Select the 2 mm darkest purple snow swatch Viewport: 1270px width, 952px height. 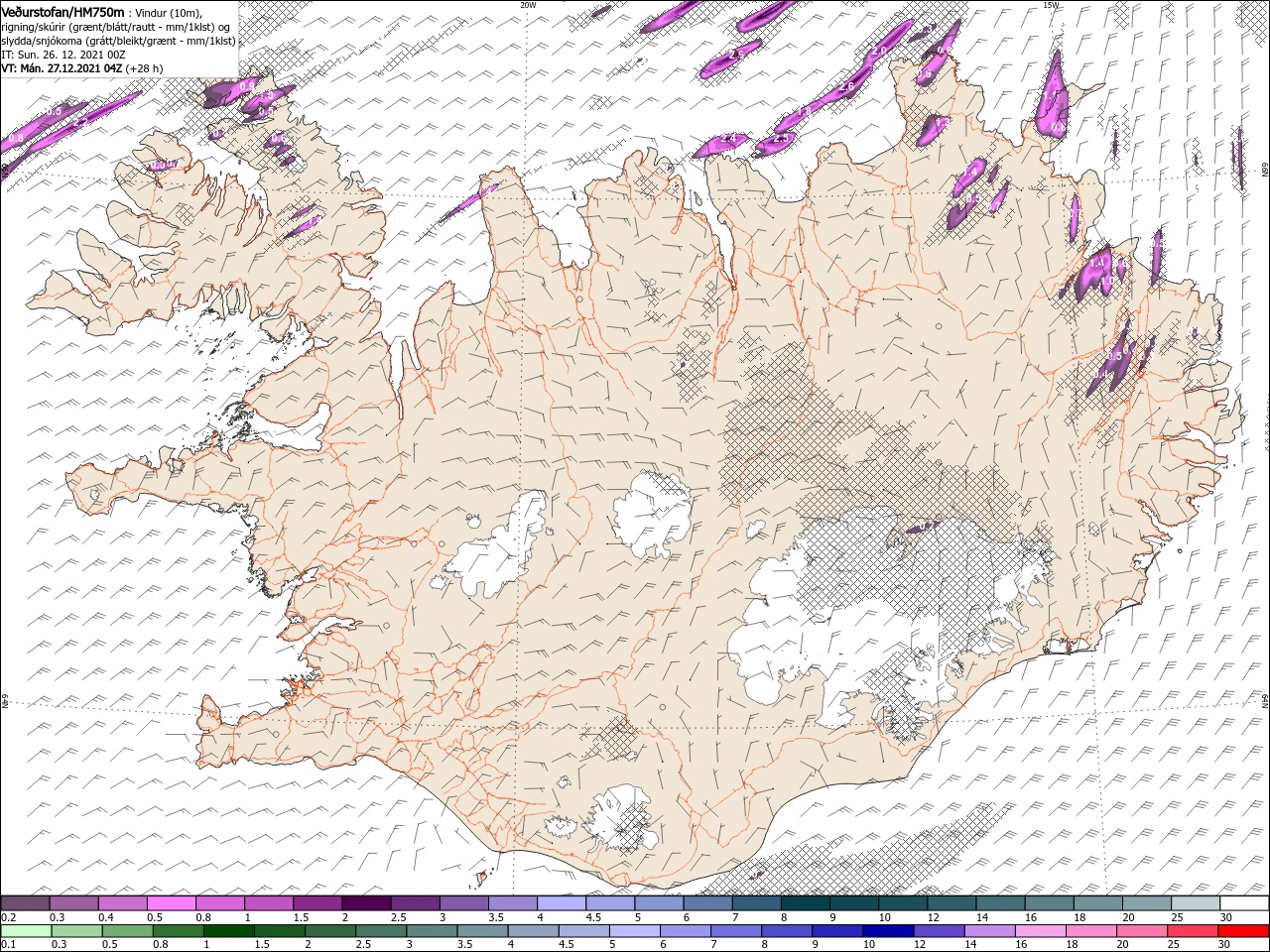tap(366, 902)
